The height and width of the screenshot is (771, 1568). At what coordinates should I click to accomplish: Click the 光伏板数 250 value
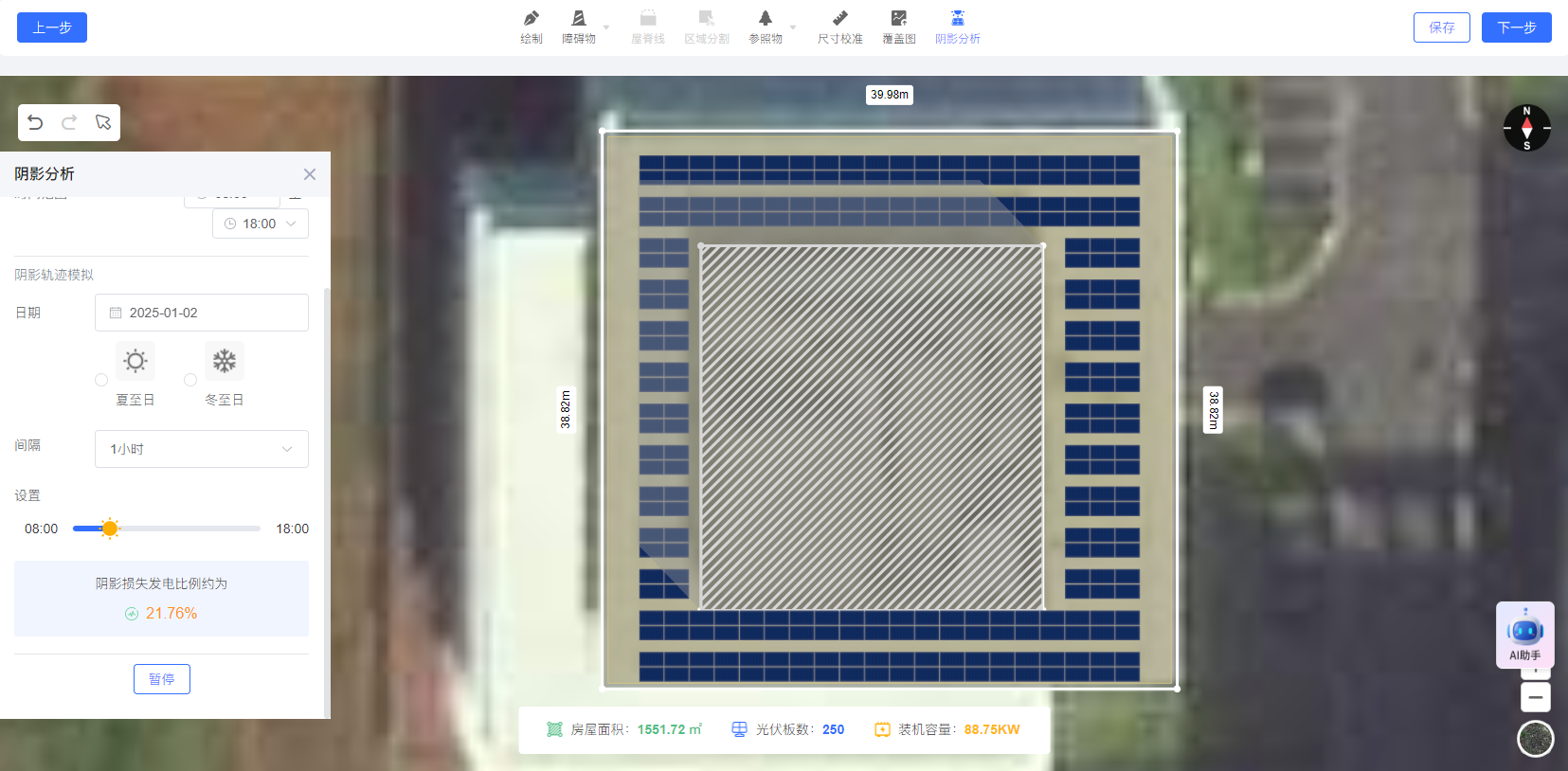coord(834,729)
